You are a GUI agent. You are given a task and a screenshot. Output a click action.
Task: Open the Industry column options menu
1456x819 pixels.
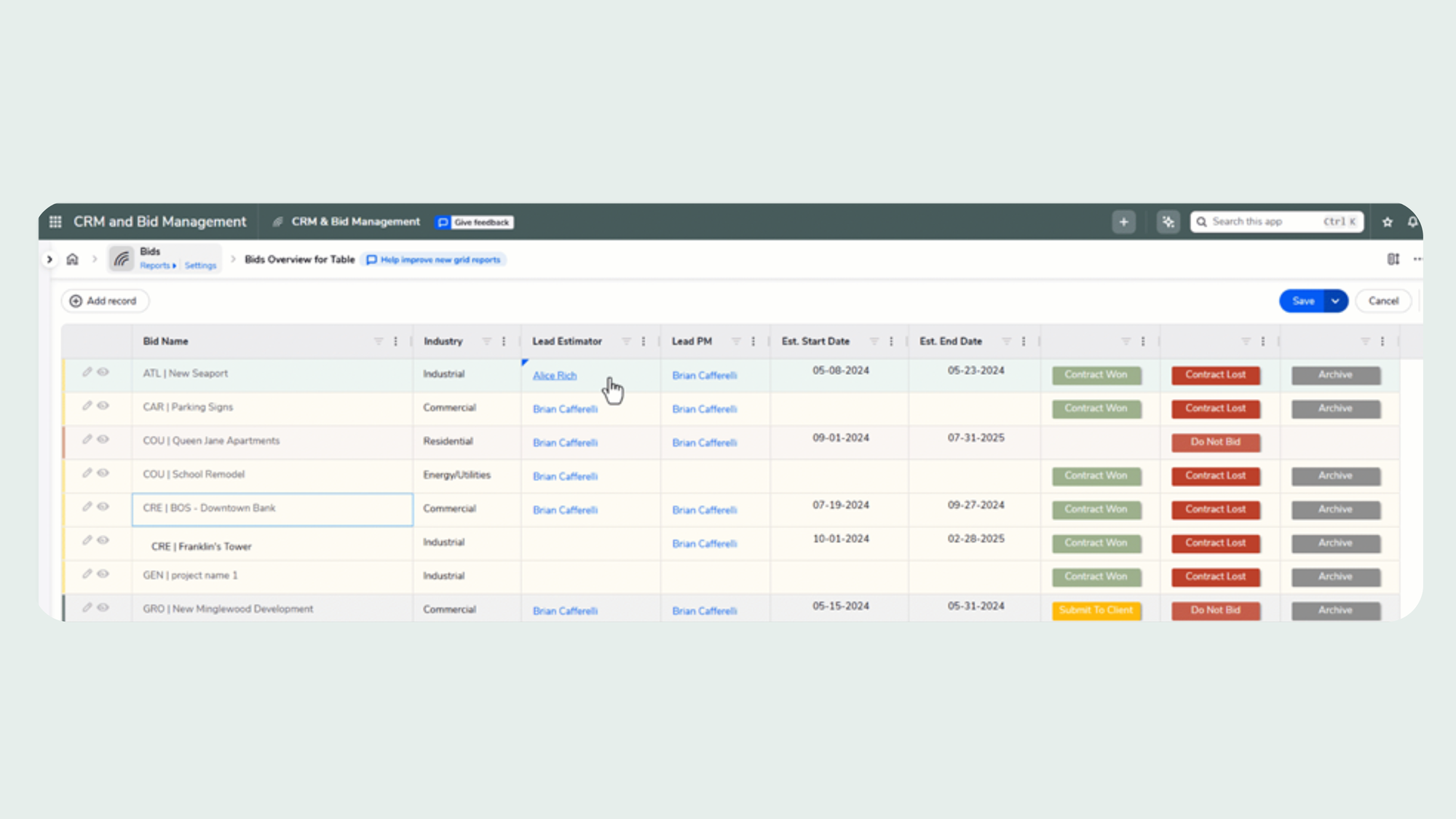(504, 341)
